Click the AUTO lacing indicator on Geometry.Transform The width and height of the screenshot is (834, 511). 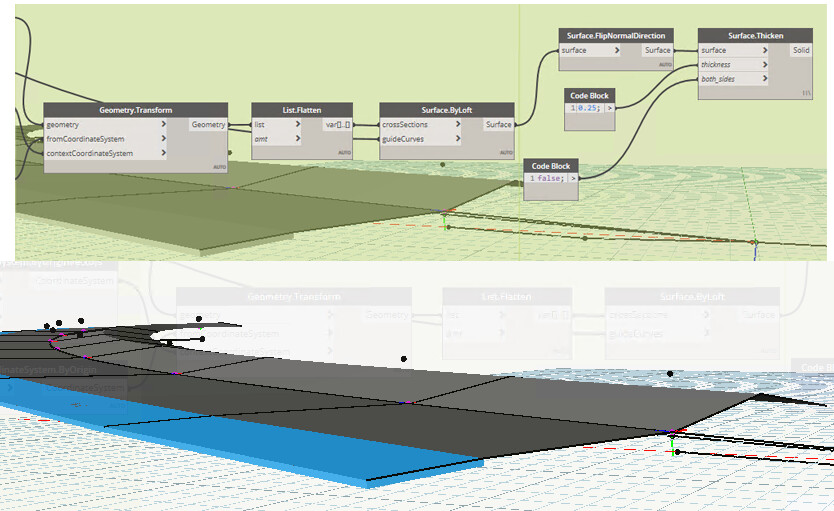point(220,167)
